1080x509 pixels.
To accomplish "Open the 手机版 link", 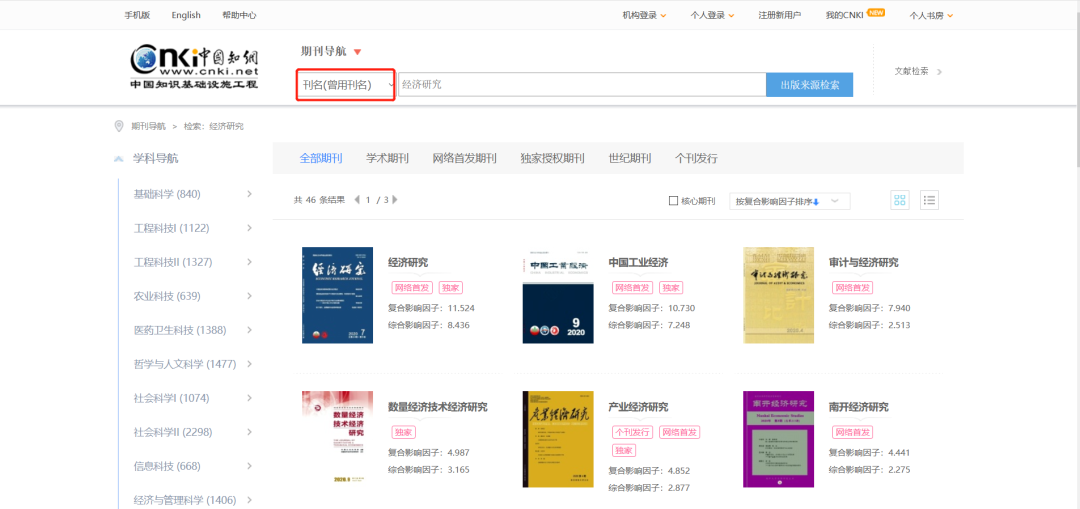I will [137, 15].
